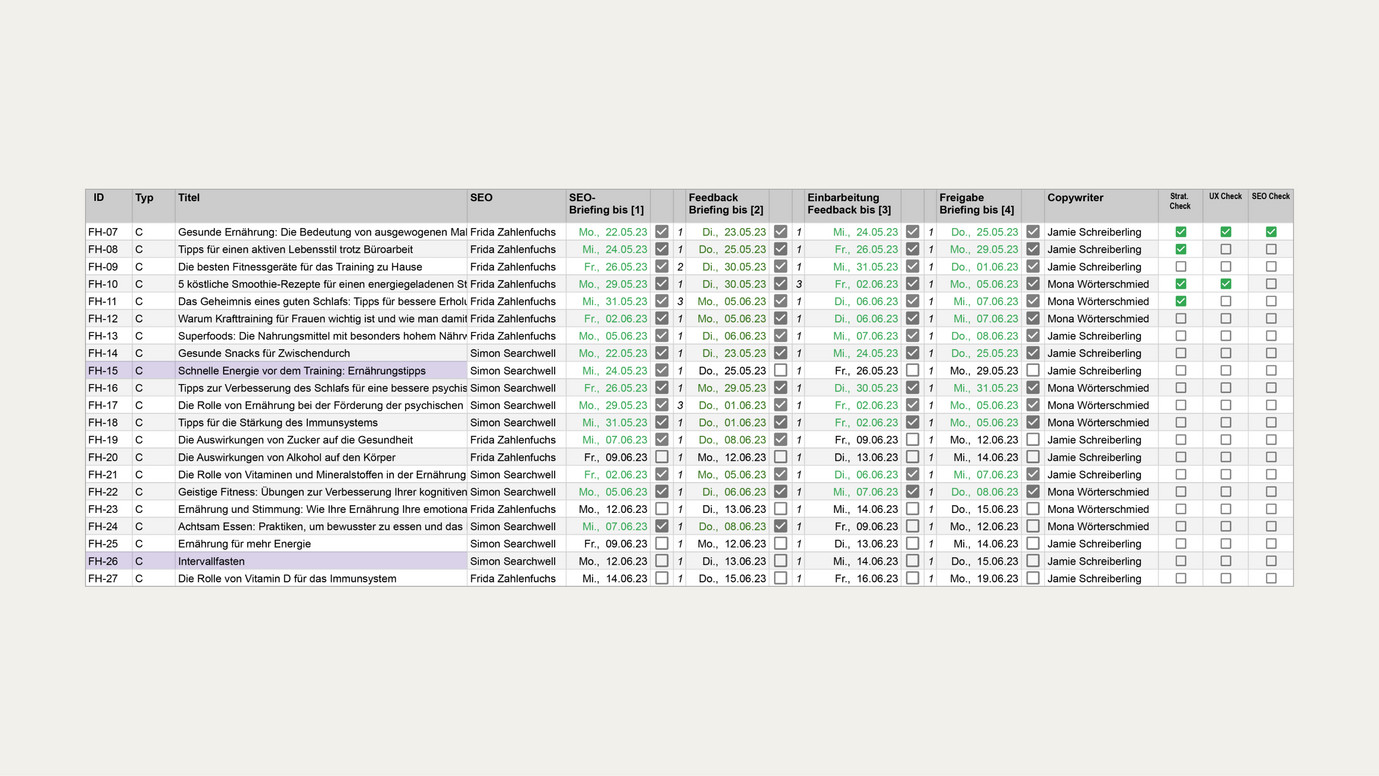Viewport: 1379px width, 776px height.
Task: Tick the SEO Check box in row FH-27
Action: (1271, 579)
